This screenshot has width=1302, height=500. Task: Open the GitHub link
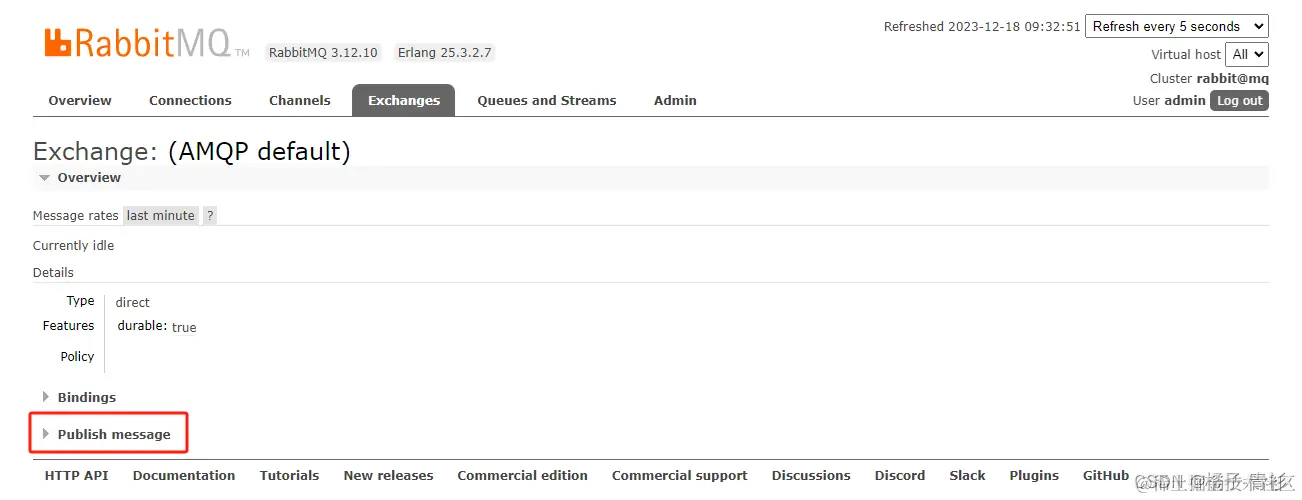click(x=1106, y=476)
